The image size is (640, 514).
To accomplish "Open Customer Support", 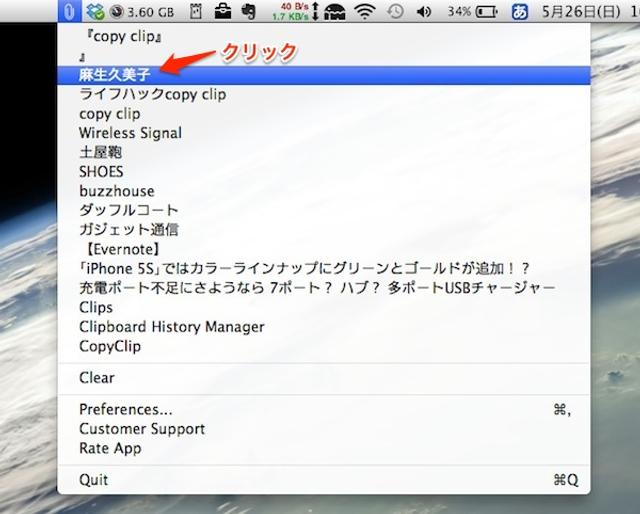I will [x=324, y=429].
